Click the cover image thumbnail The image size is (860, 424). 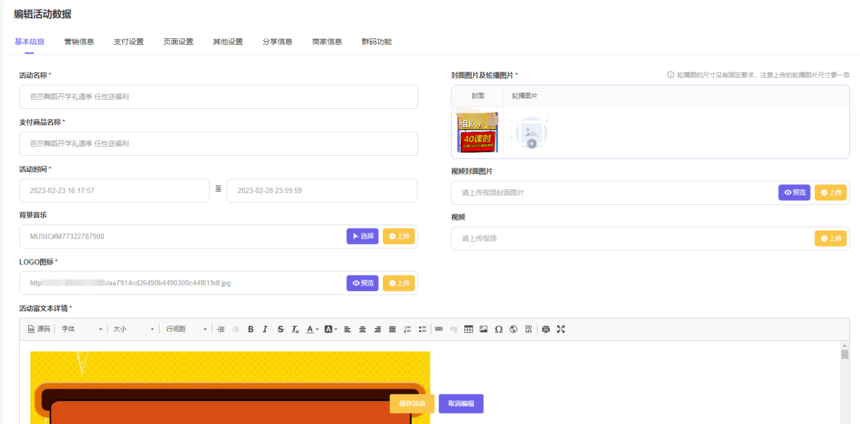coord(478,132)
